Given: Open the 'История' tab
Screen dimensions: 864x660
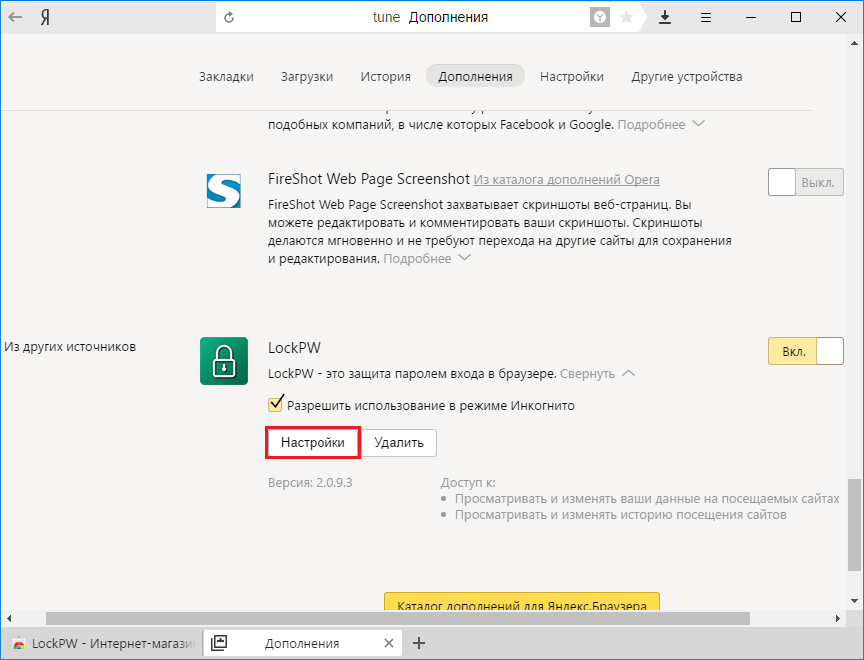Looking at the screenshot, I should tap(386, 77).
